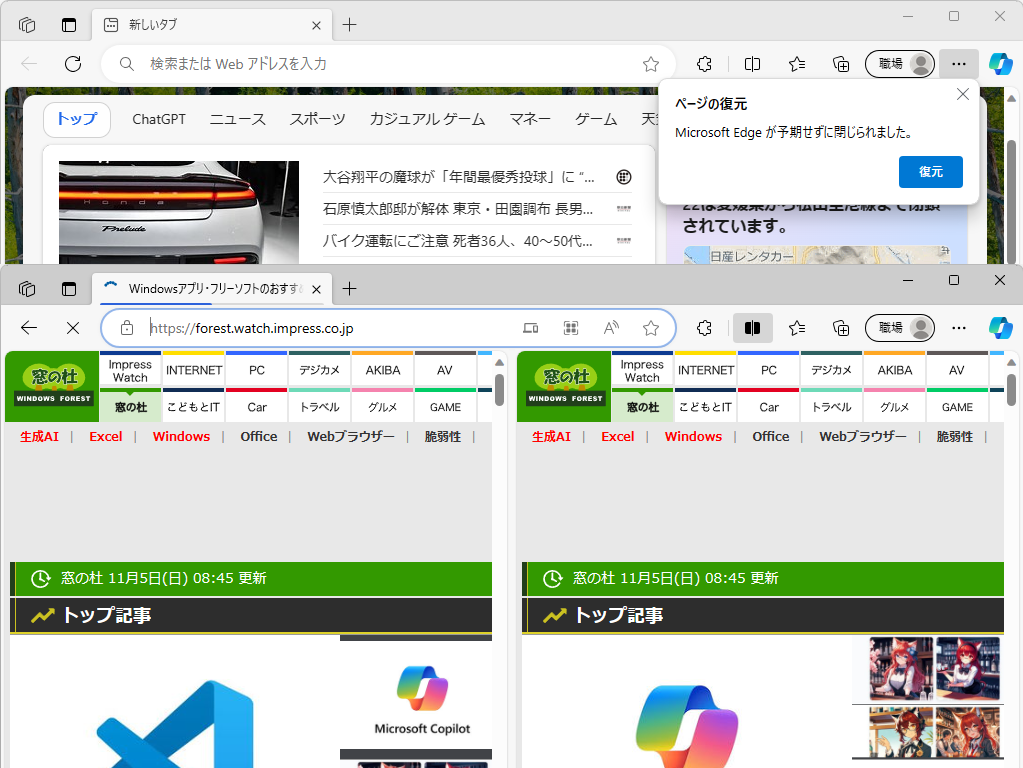Click the reload icon in the top window
The image size is (1023, 768).
click(x=71, y=64)
